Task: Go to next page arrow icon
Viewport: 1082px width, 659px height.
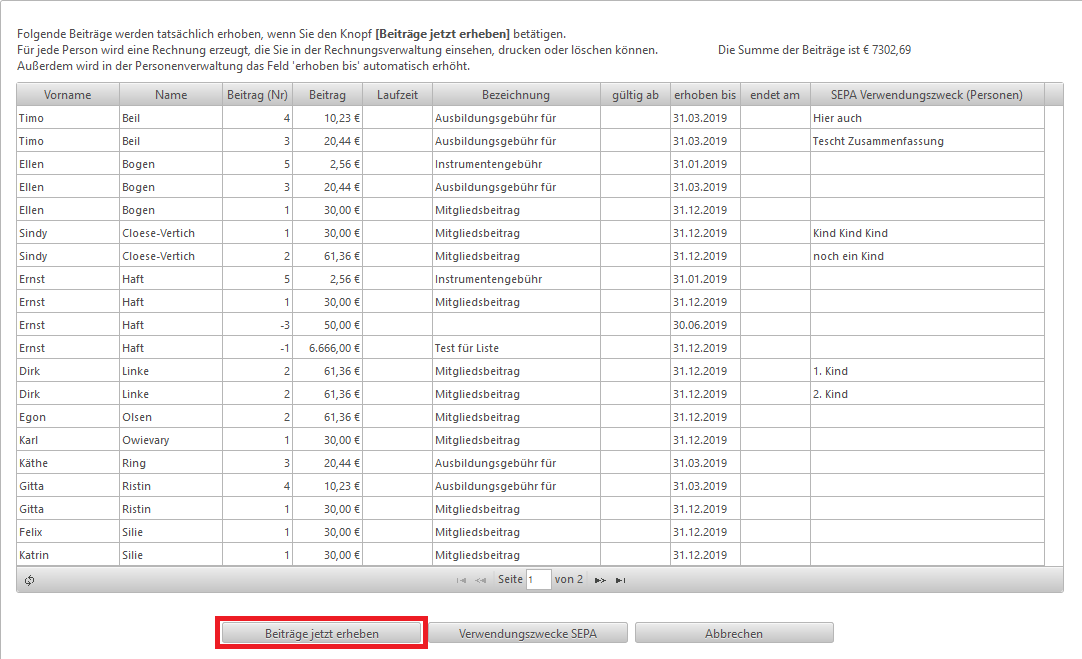Action: (600, 580)
